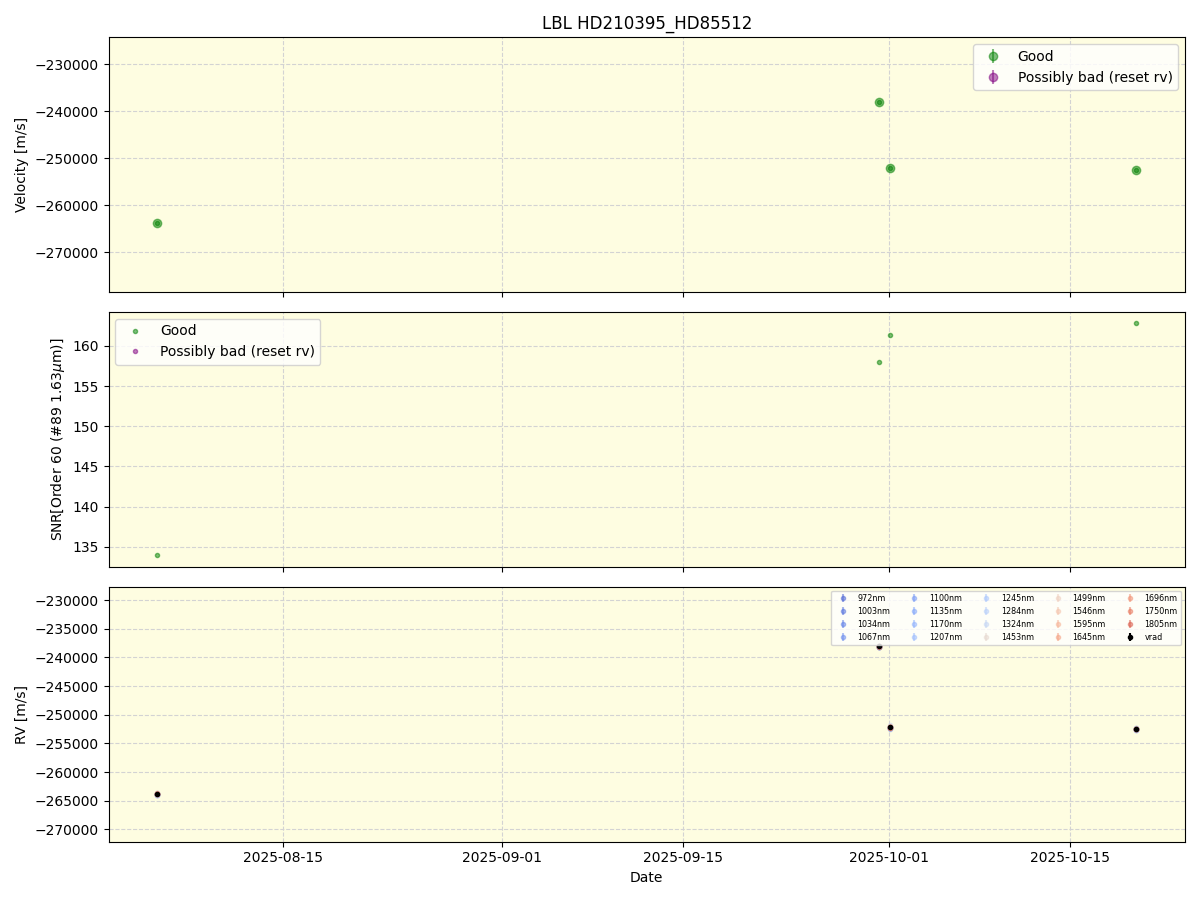Select the black late October RV point near -252500
Viewport: 1200px width, 900px height.
coord(1136,729)
